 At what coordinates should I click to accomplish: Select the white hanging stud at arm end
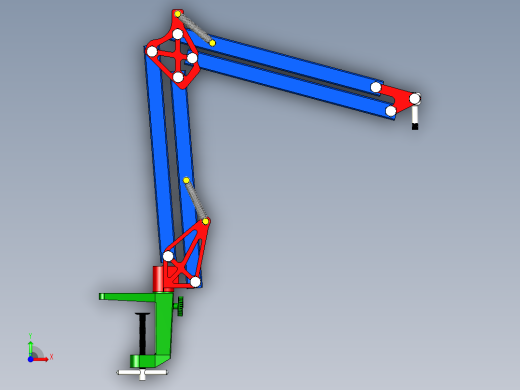click(x=415, y=114)
